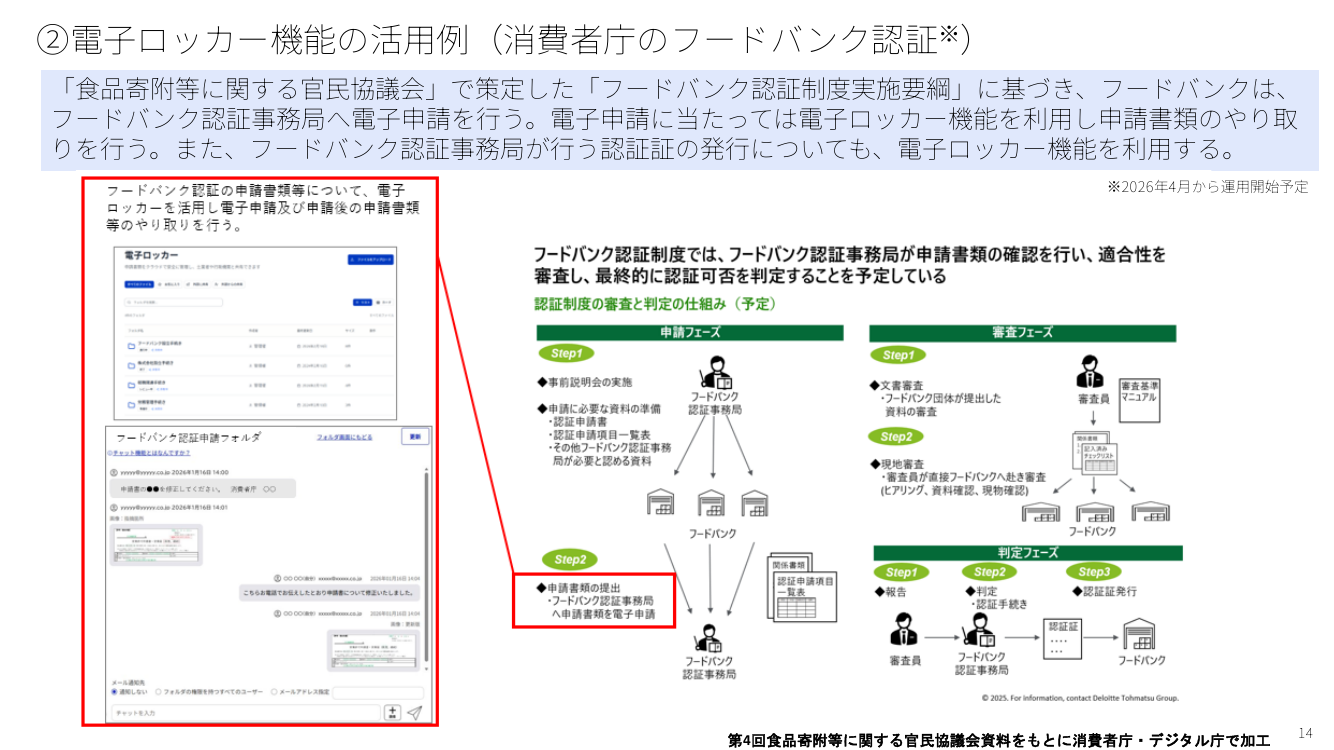1334x750 pixels.
Task: Select the 通知しない radio button
Action: (114, 692)
